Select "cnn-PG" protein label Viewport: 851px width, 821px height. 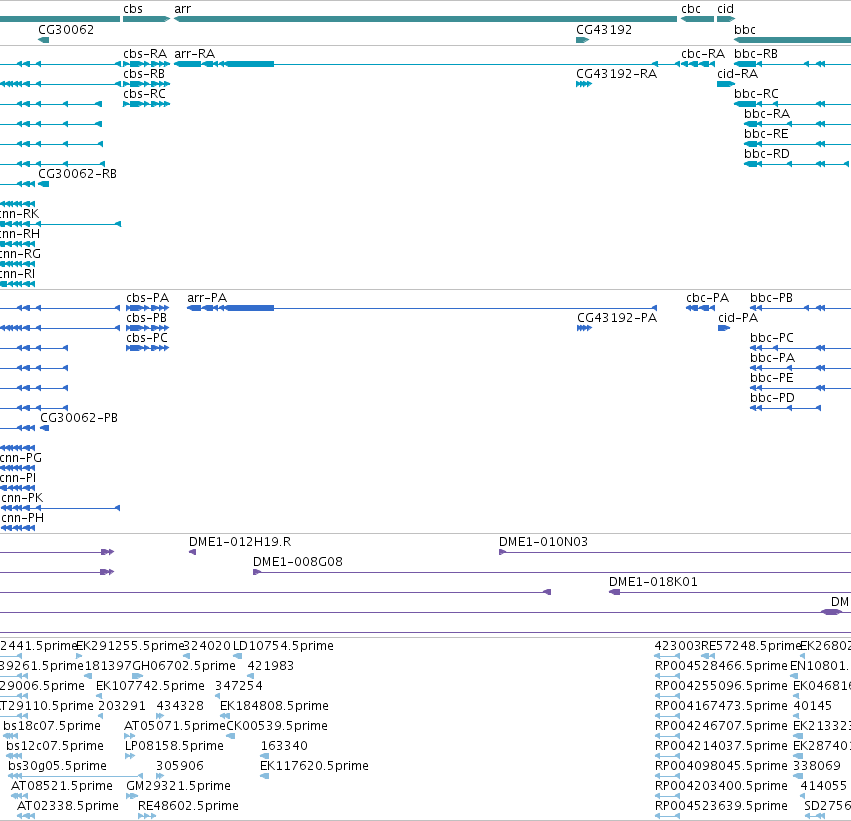[x=21, y=459]
